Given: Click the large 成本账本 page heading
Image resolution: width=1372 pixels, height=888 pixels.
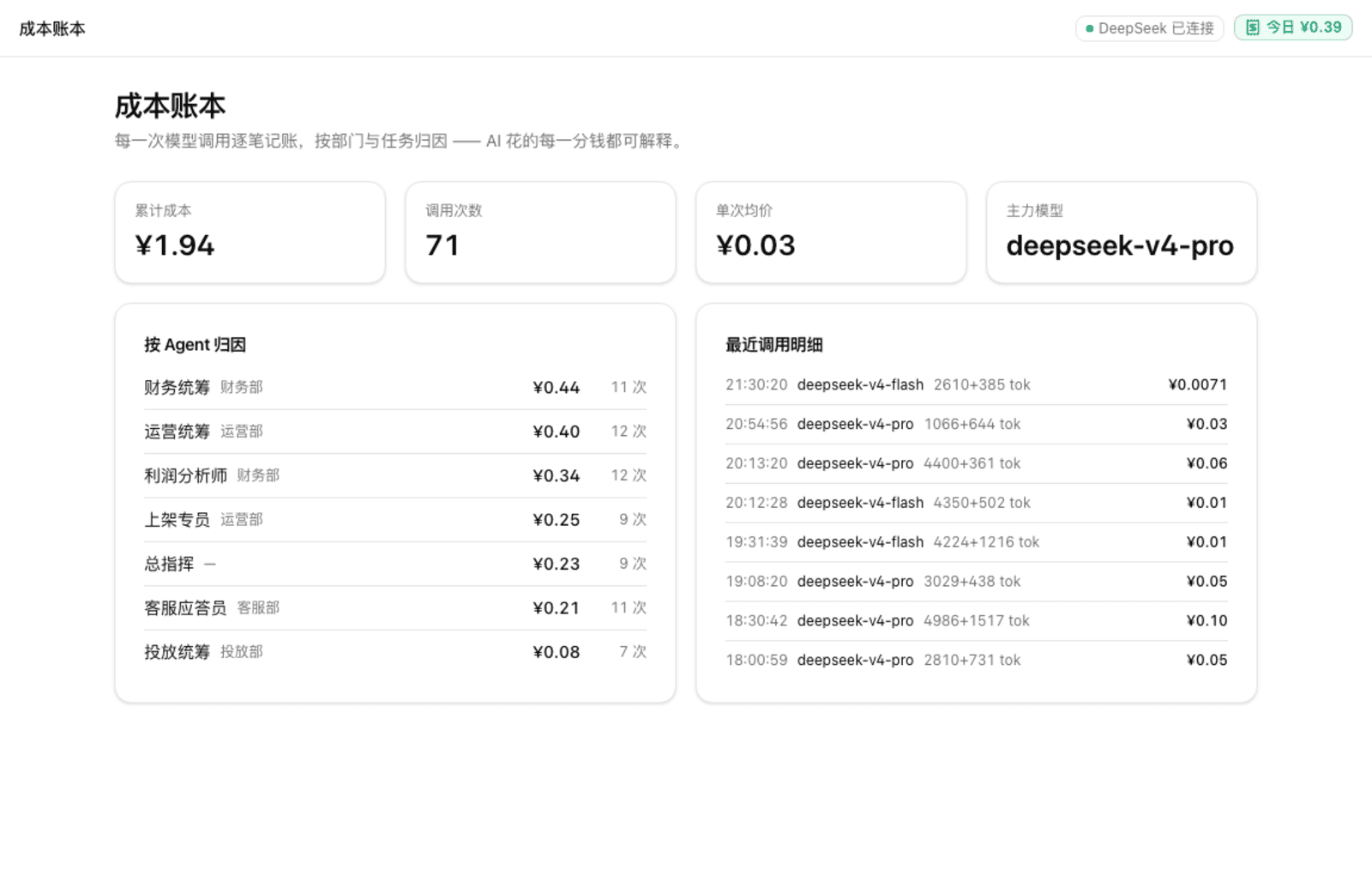Looking at the screenshot, I should coord(170,106).
